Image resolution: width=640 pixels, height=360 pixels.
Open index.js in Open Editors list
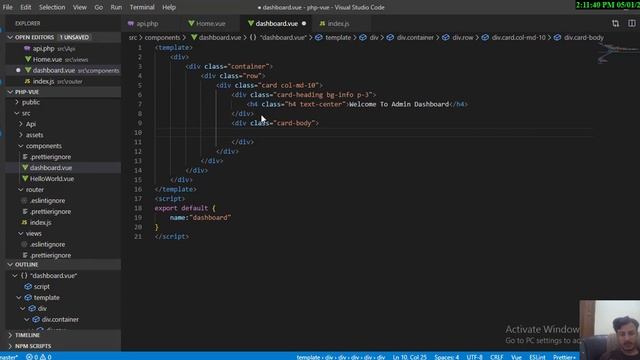(43, 81)
